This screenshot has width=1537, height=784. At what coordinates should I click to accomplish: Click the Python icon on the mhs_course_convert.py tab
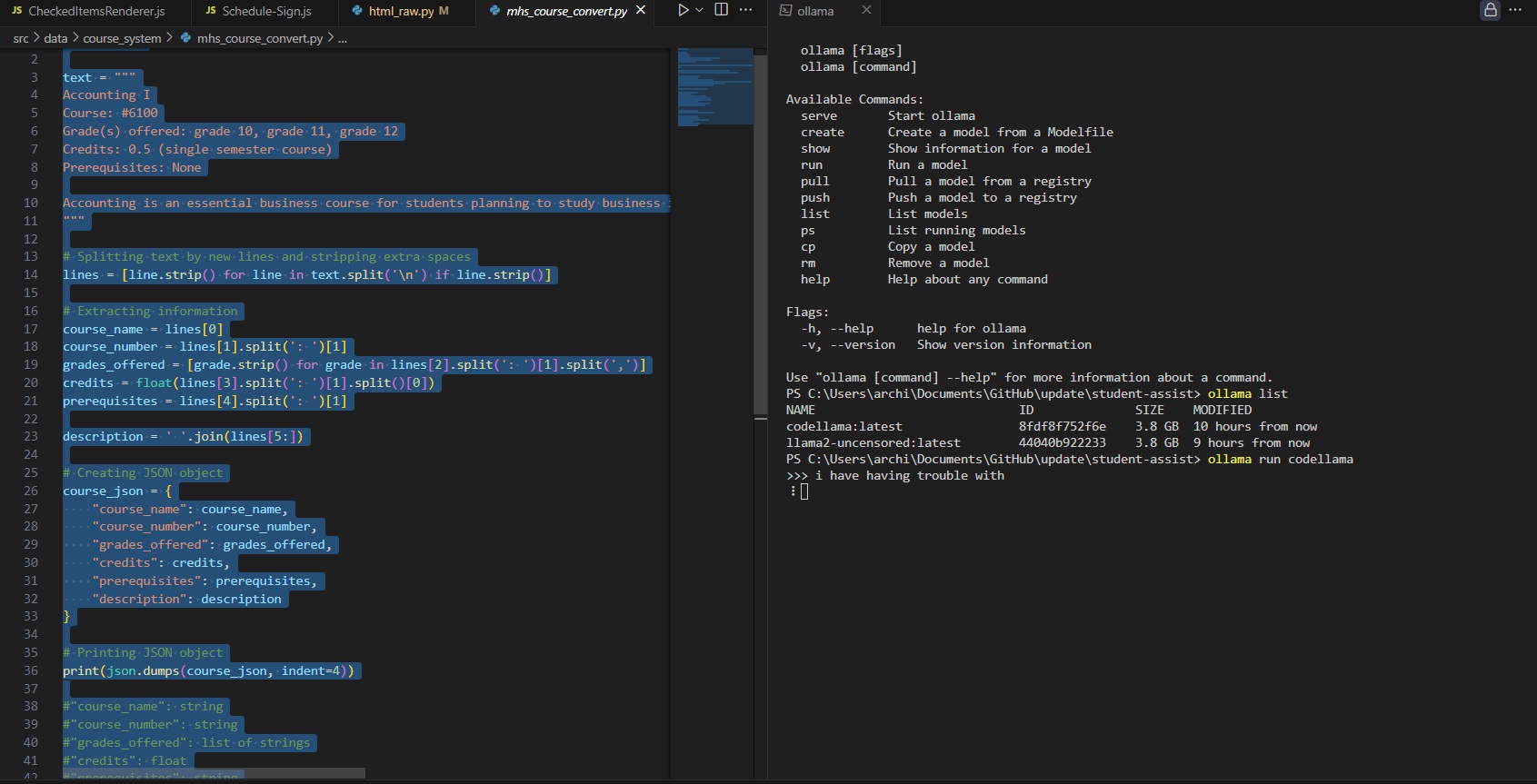point(494,11)
